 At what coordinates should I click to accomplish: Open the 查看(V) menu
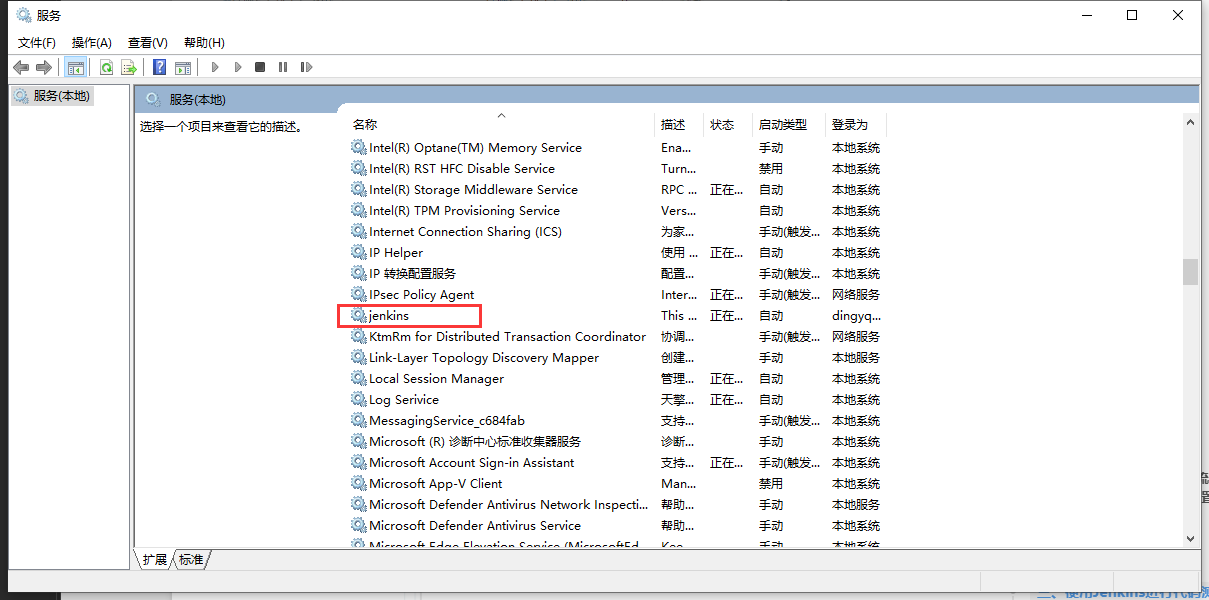point(146,42)
